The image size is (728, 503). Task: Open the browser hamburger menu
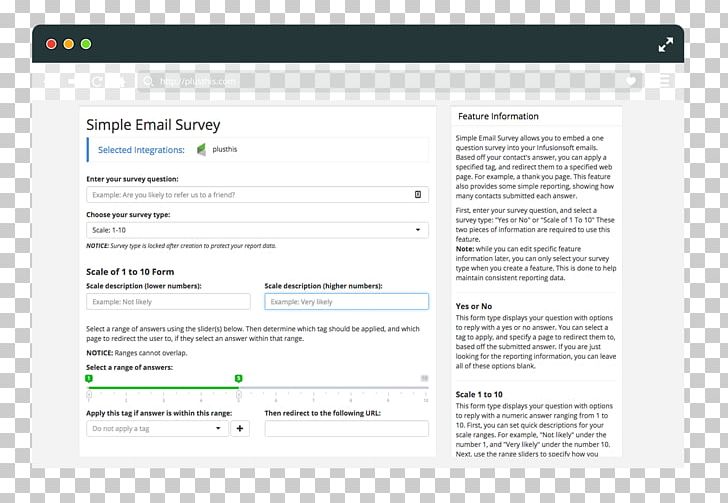coord(664,81)
